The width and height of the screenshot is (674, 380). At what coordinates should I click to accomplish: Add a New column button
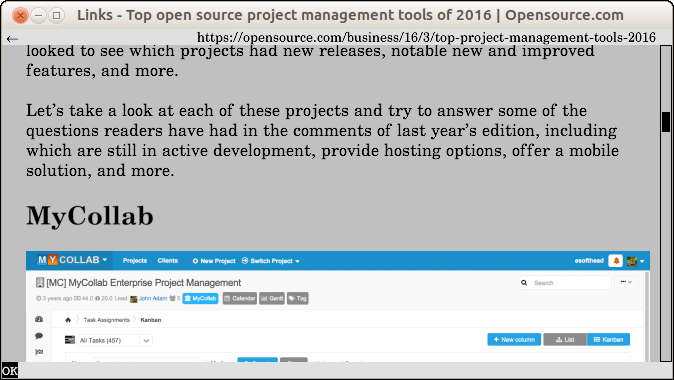(x=514, y=340)
